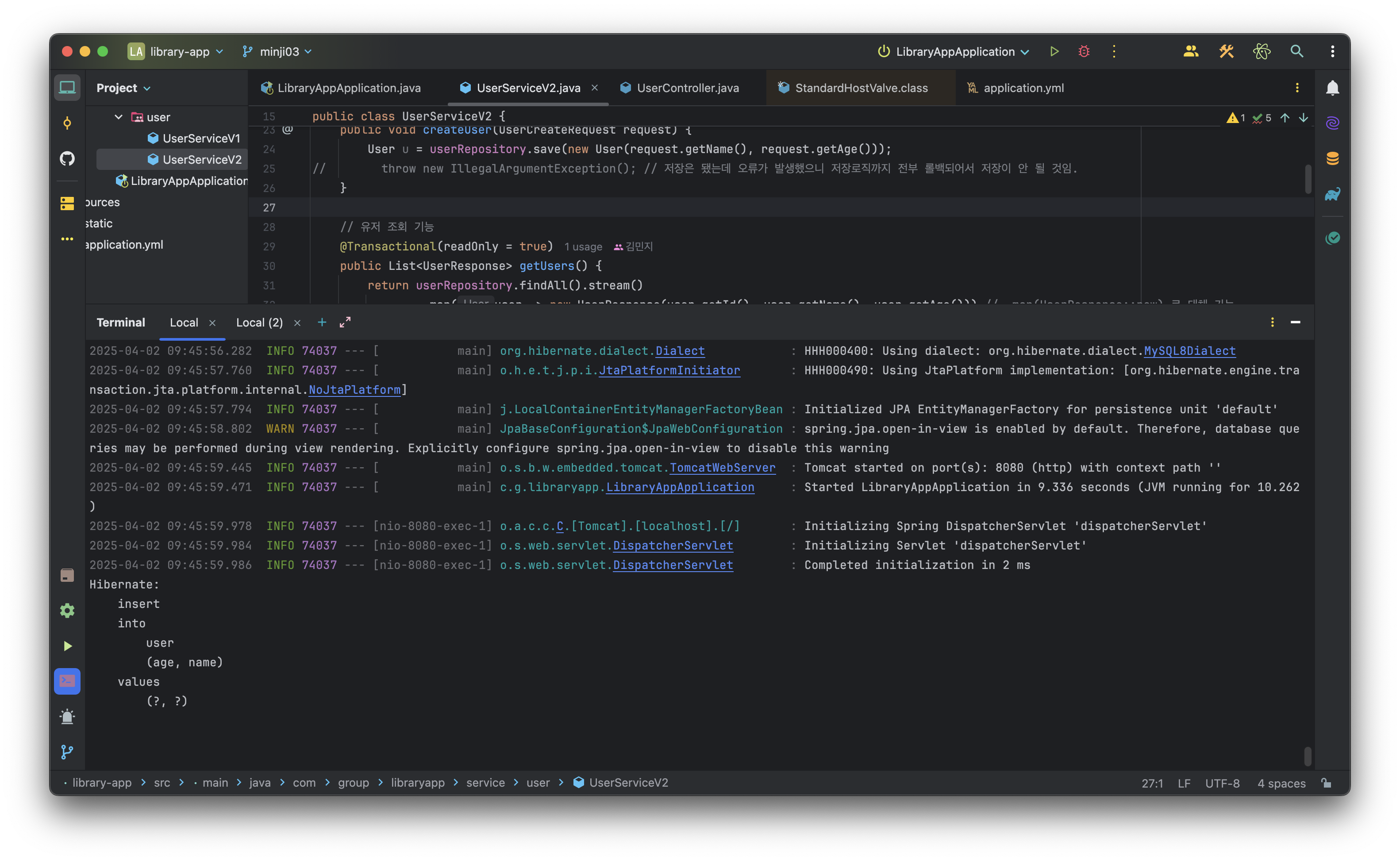Open the NoJtaPlatform link
The height and width of the screenshot is (861, 1400).
pos(354,389)
